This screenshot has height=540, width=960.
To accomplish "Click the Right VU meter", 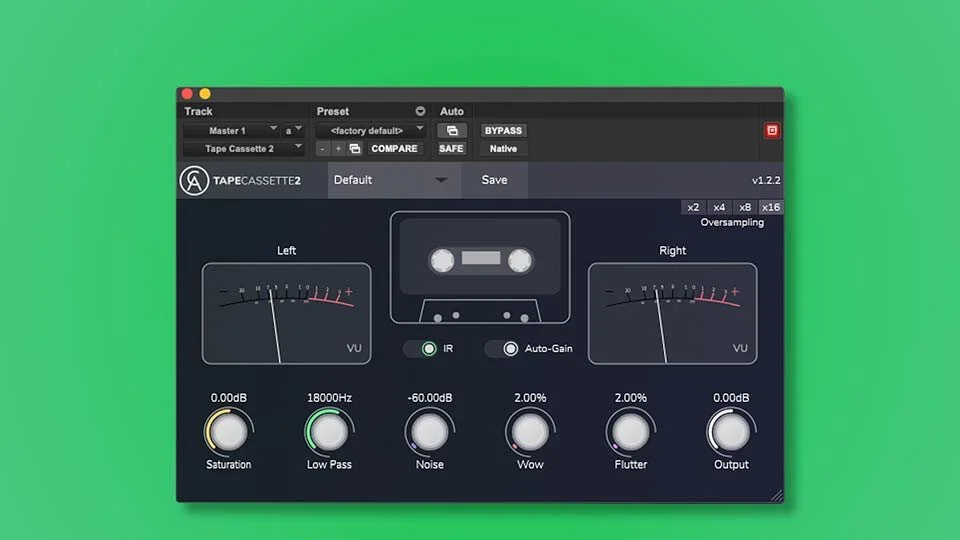I will click(x=672, y=313).
